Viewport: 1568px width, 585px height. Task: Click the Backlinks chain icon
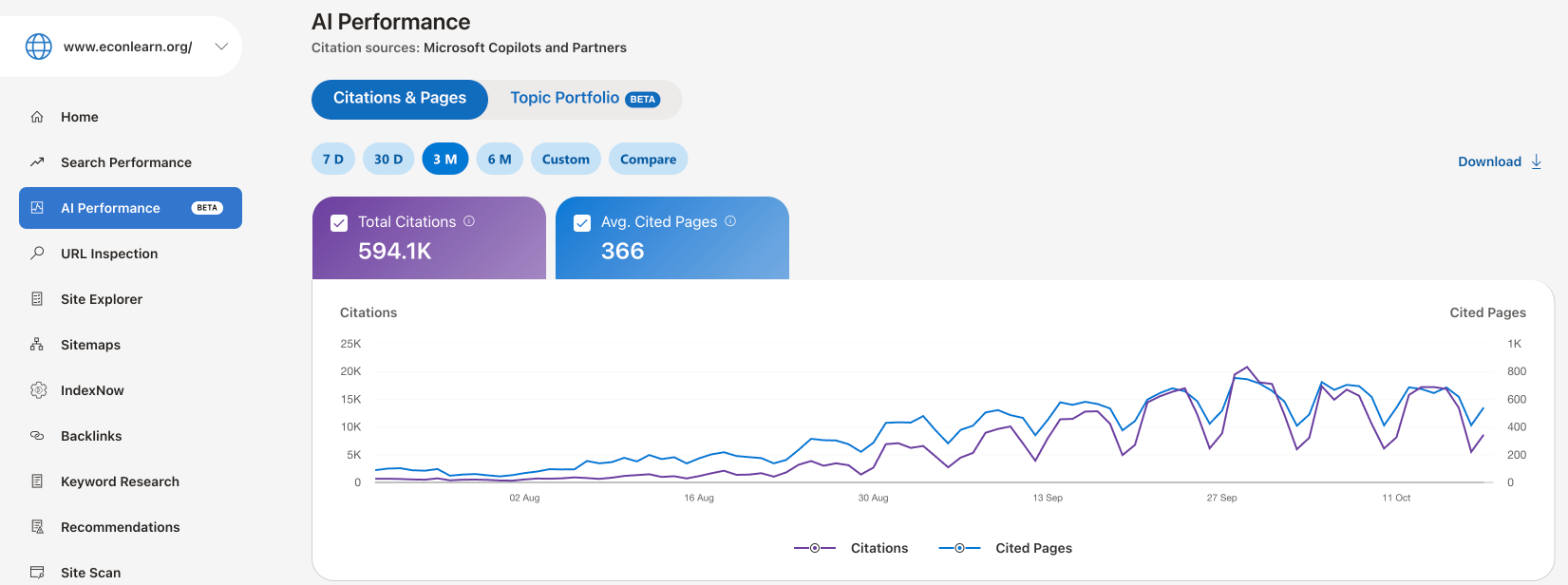pos(37,436)
